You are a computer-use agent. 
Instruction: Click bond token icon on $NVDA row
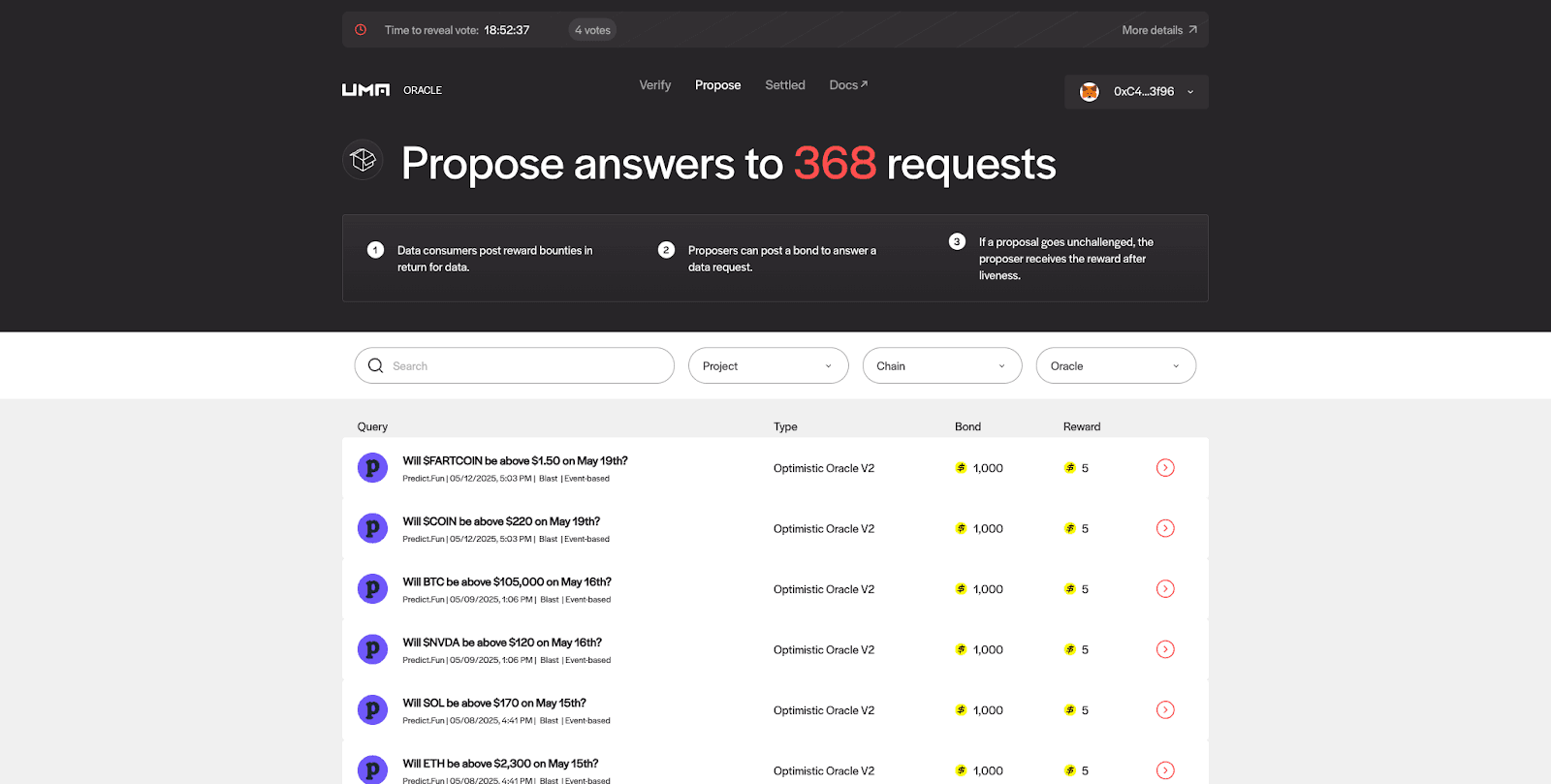click(x=961, y=649)
